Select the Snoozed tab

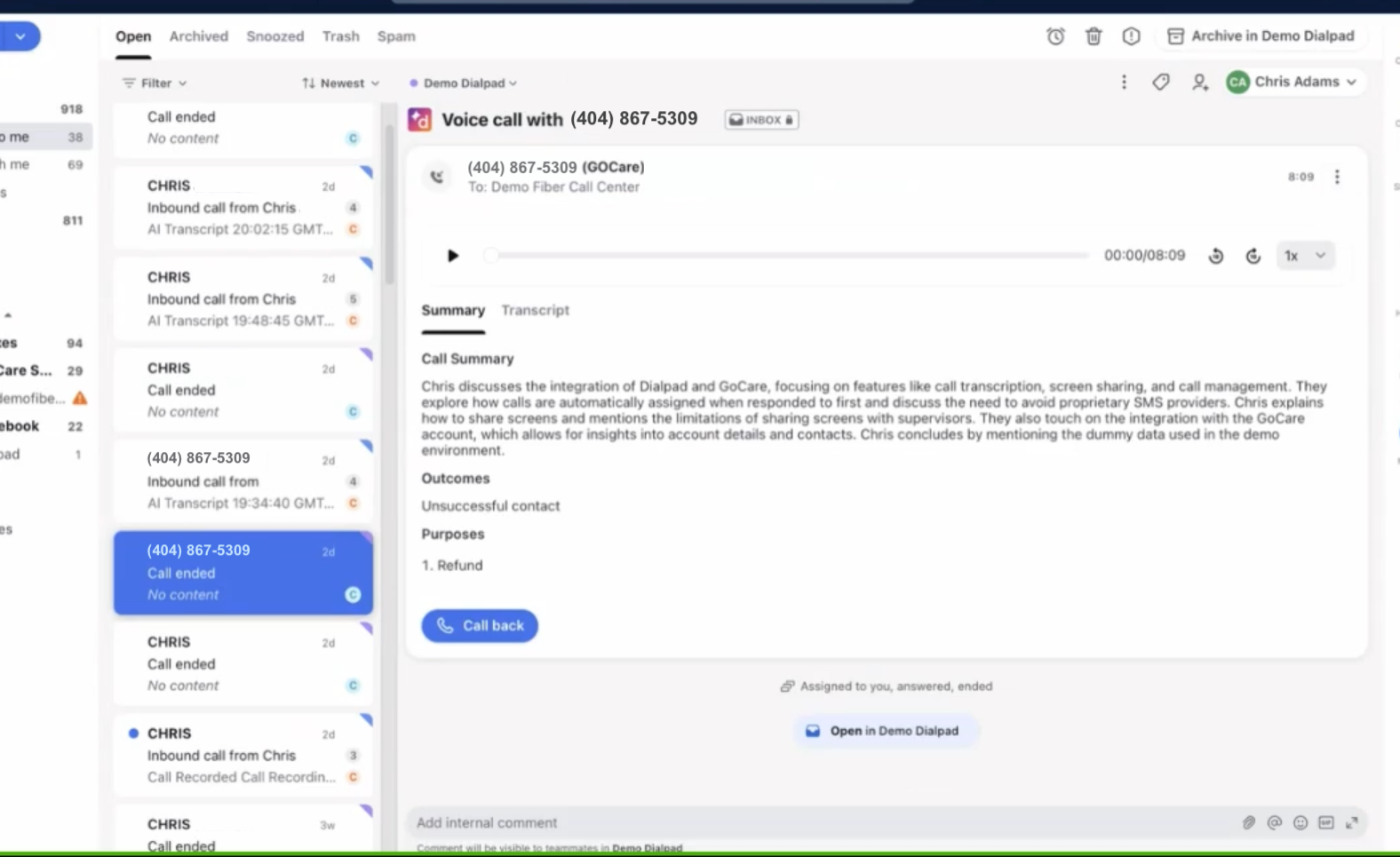click(x=275, y=36)
